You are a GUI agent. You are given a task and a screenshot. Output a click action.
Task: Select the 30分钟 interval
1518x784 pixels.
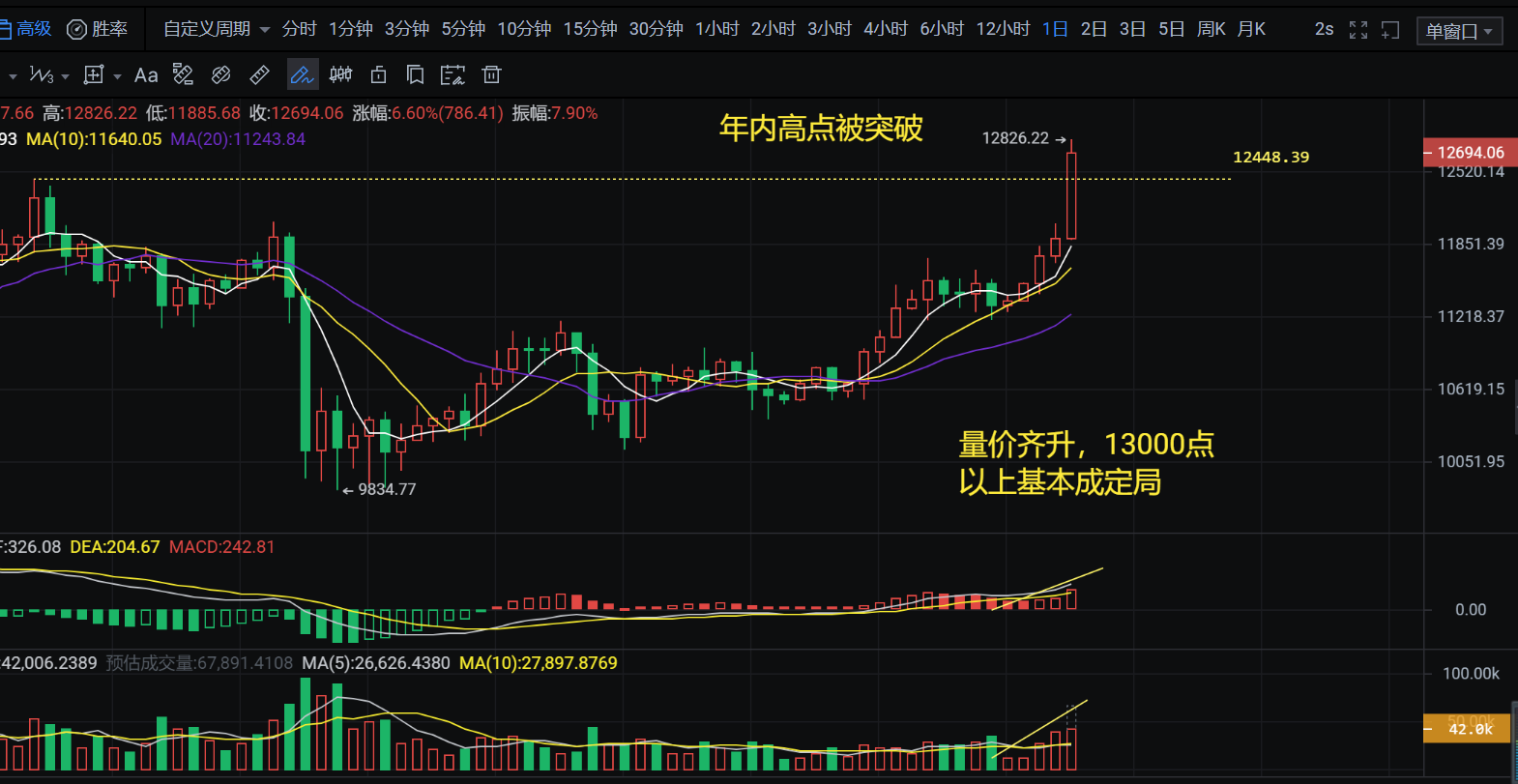656,29
